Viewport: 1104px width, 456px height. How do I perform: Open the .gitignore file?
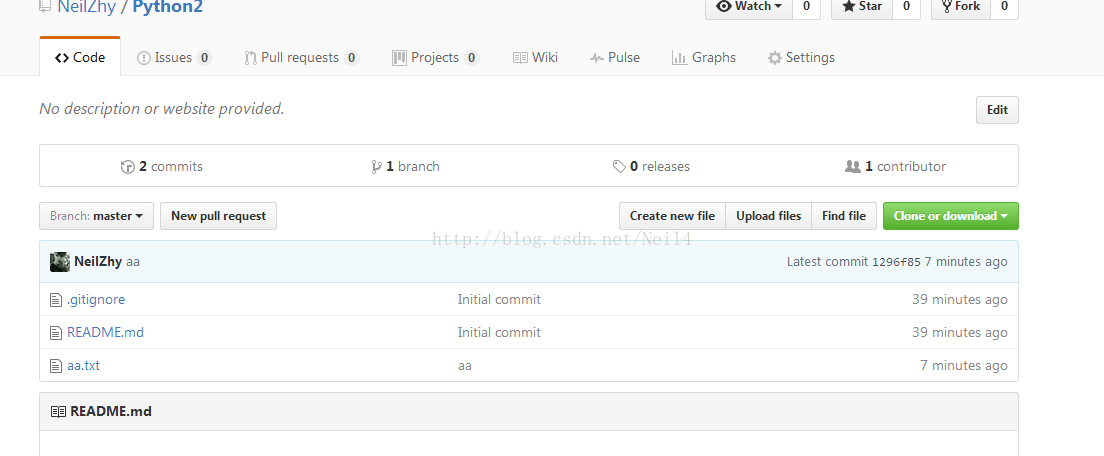pyautogui.click(x=96, y=299)
